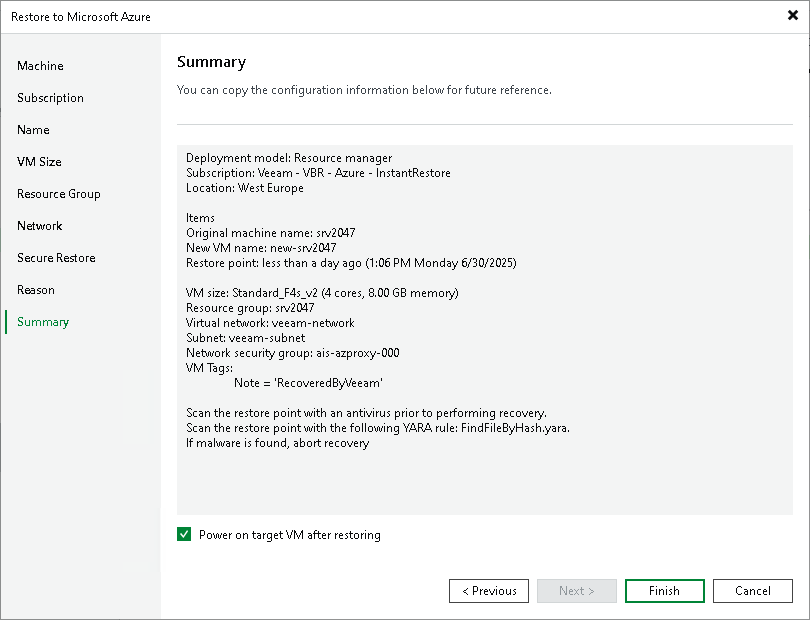The image size is (810, 620).
Task: Go to the Subscription step
Action: (x=50, y=98)
